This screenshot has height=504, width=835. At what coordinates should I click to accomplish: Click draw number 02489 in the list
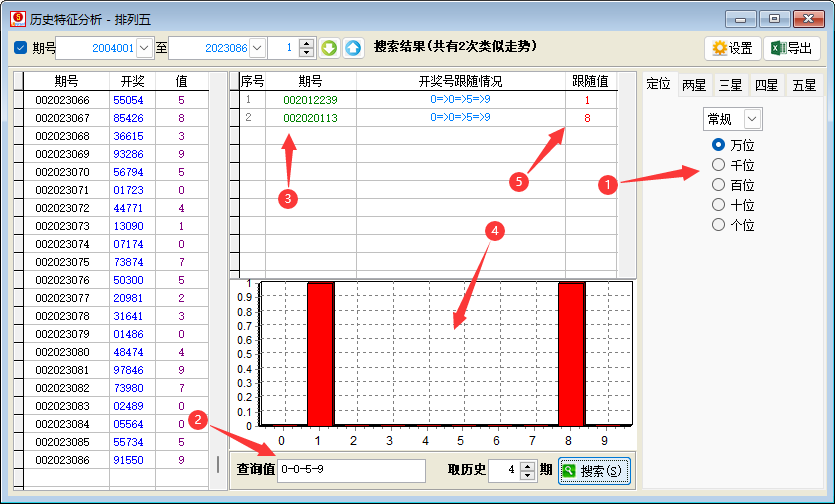point(128,406)
